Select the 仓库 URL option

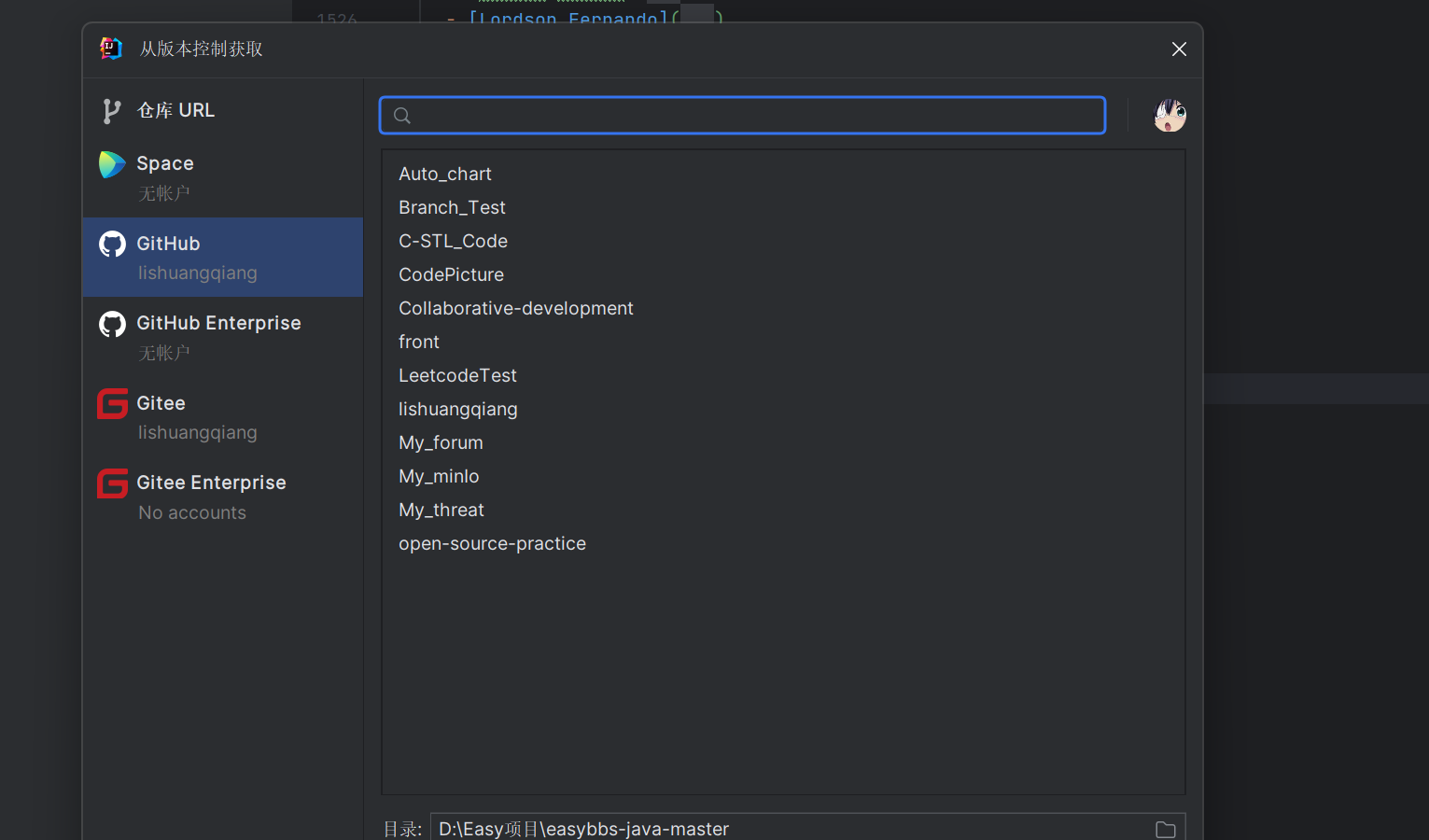175,110
